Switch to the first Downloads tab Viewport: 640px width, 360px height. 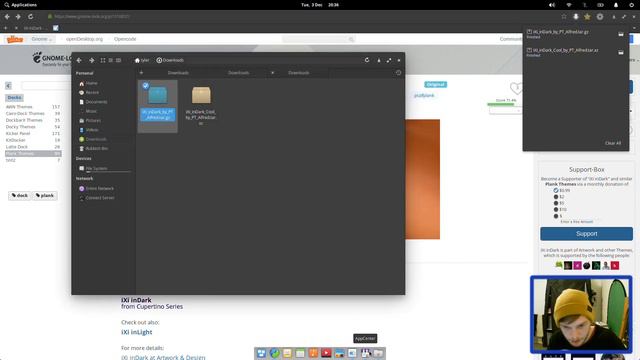[x=178, y=73]
